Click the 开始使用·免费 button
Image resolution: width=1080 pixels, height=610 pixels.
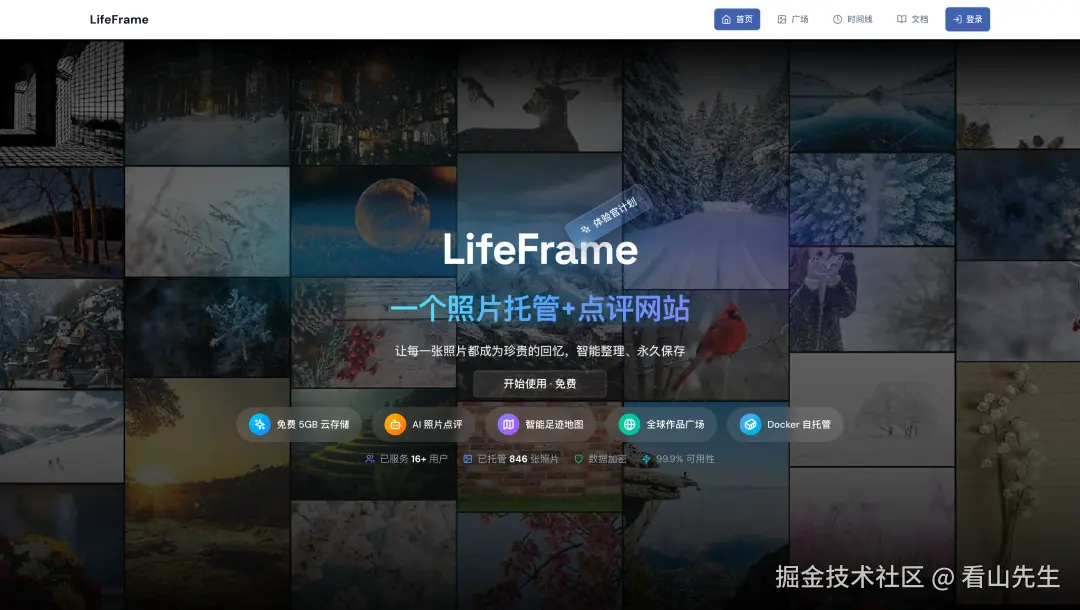coord(540,383)
